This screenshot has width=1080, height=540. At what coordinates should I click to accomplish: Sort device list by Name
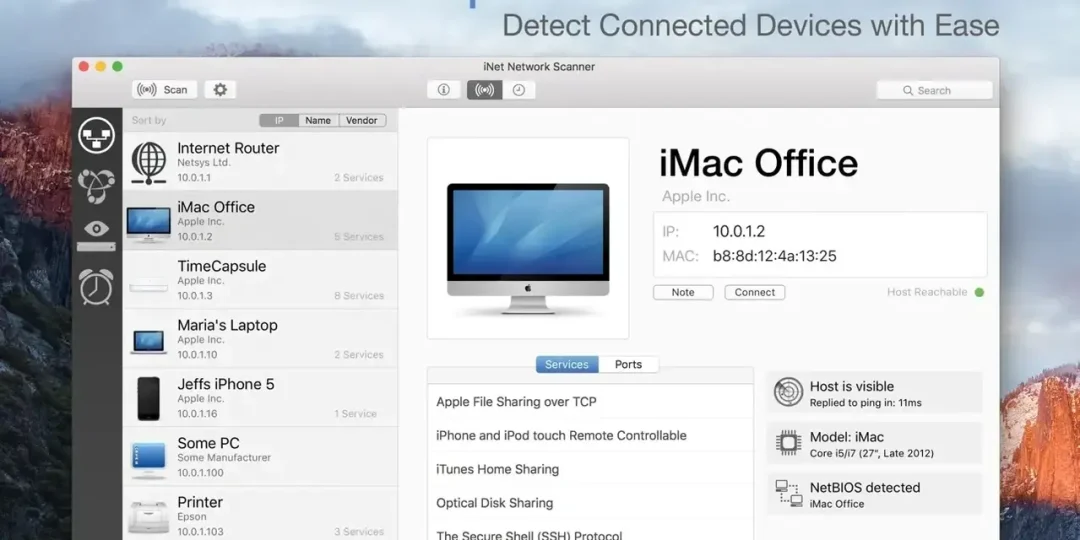(x=318, y=121)
